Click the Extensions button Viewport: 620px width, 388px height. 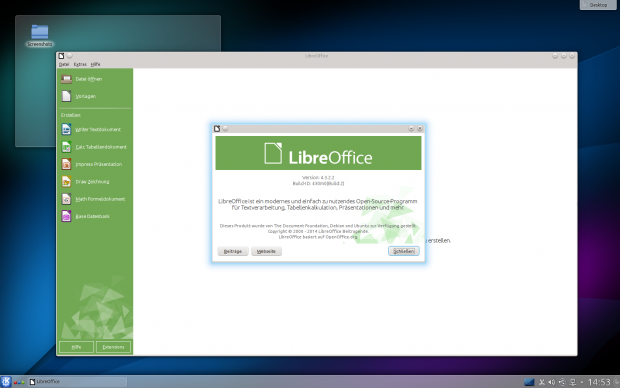[x=113, y=347]
